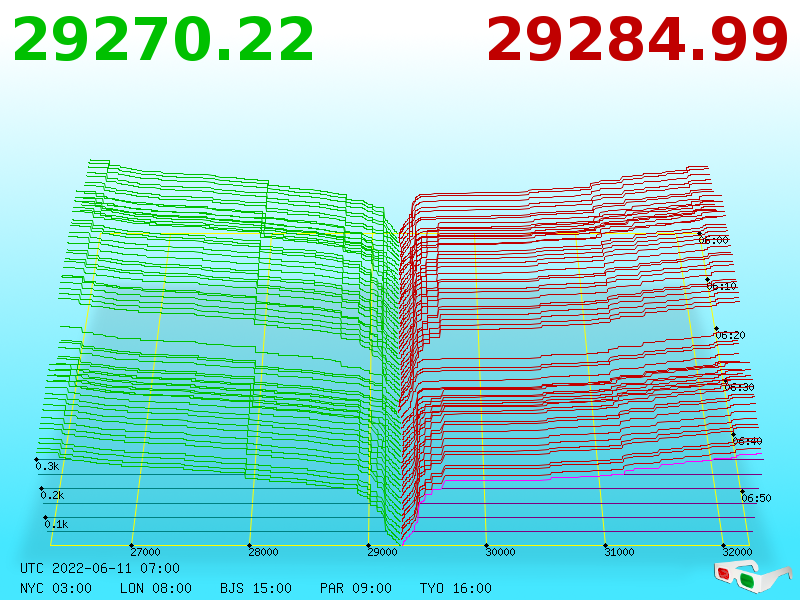Select the 29000 price axis label

[x=382, y=552]
